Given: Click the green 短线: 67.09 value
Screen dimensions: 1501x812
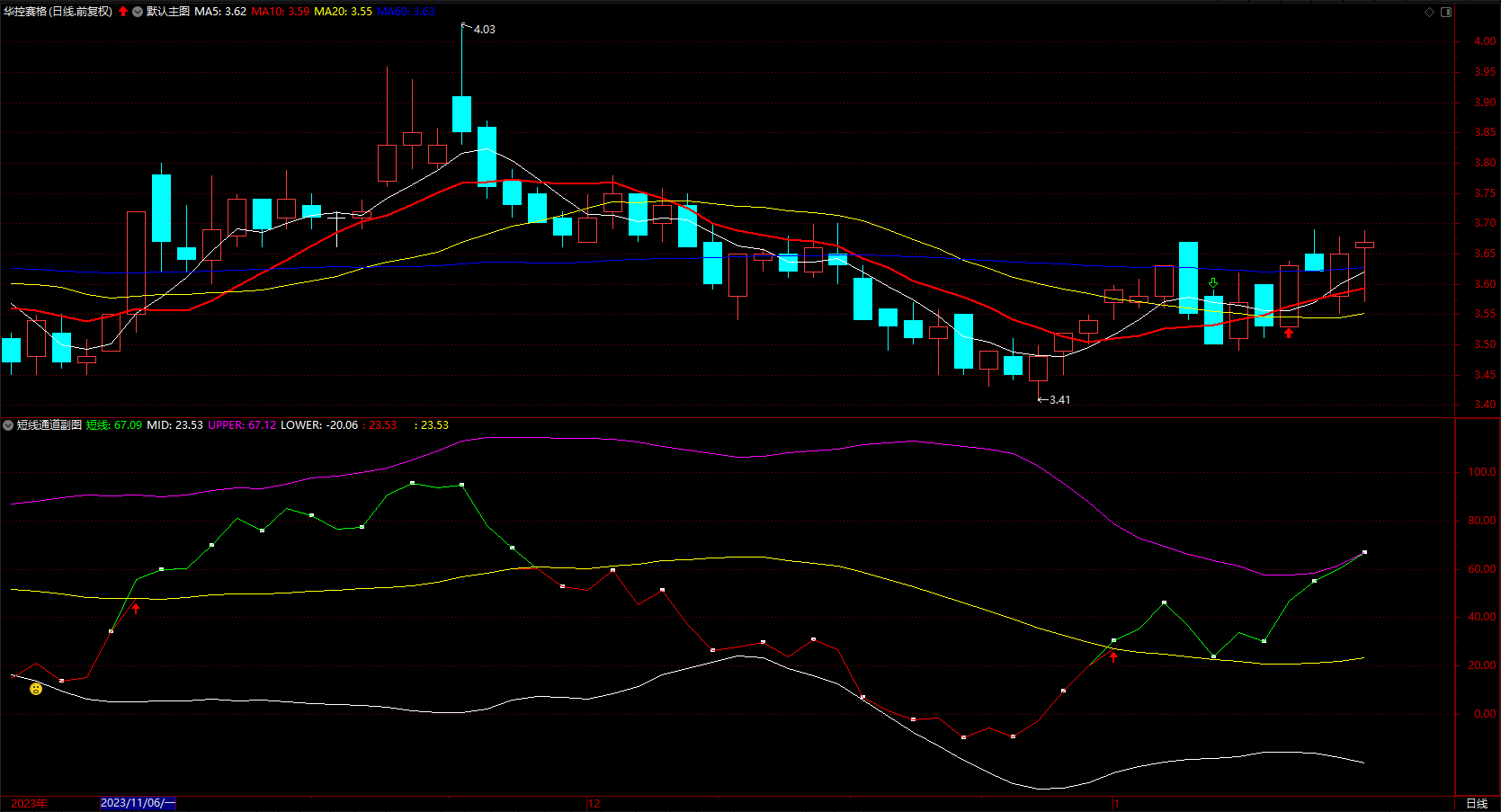Looking at the screenshot, I should 114,425.
